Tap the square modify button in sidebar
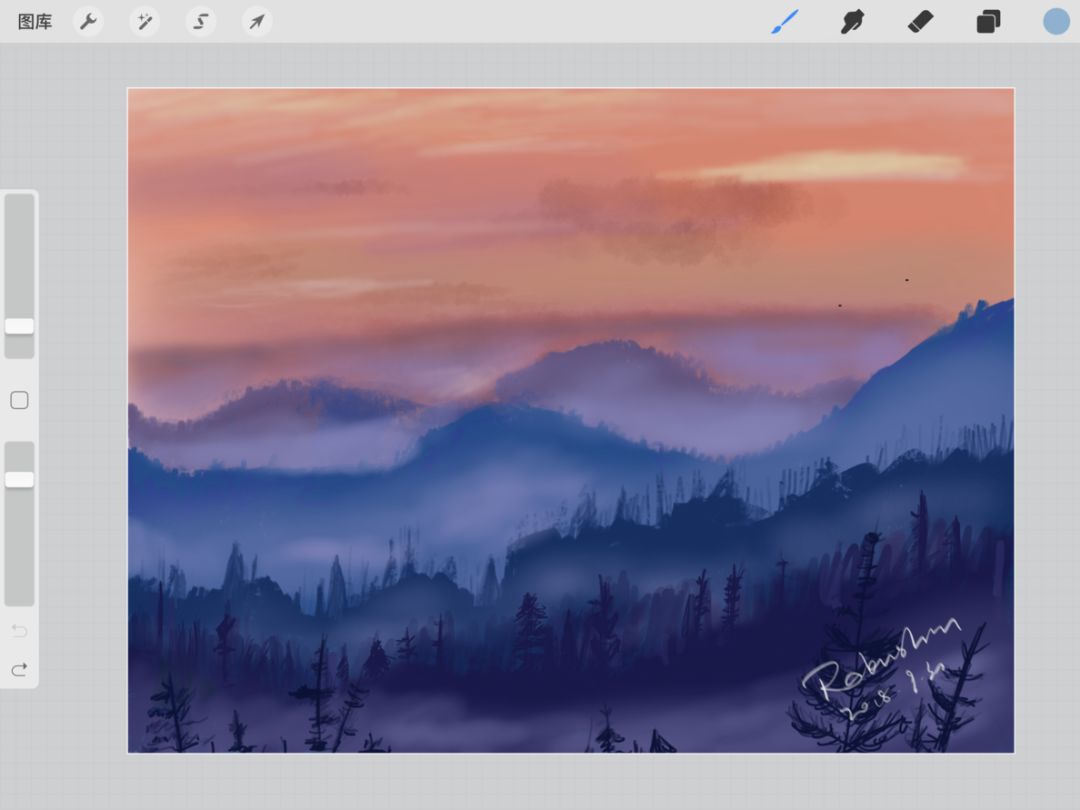1080x810 pixels. [19, 400]
